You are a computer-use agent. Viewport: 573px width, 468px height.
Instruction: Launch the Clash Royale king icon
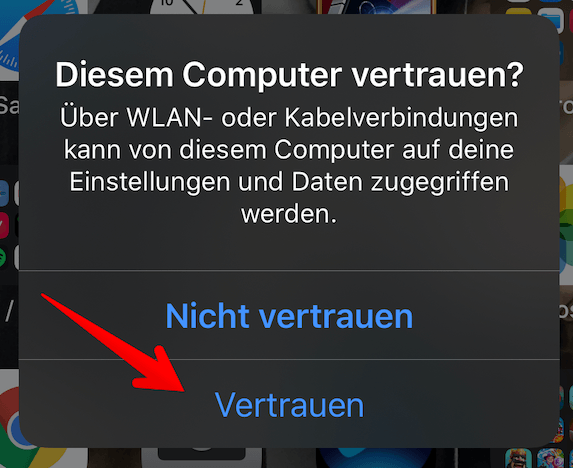tap(518, 459)
